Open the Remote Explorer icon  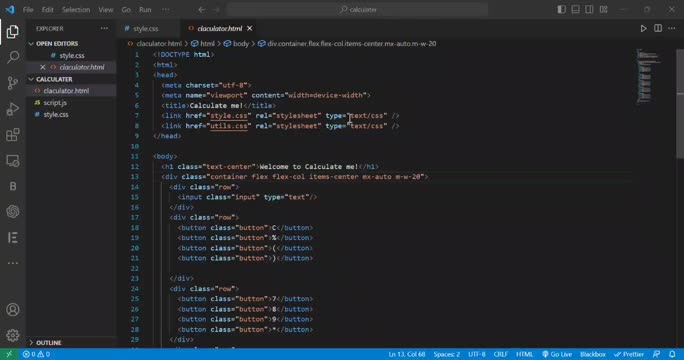pyautogui.click(x=13, y=161)
